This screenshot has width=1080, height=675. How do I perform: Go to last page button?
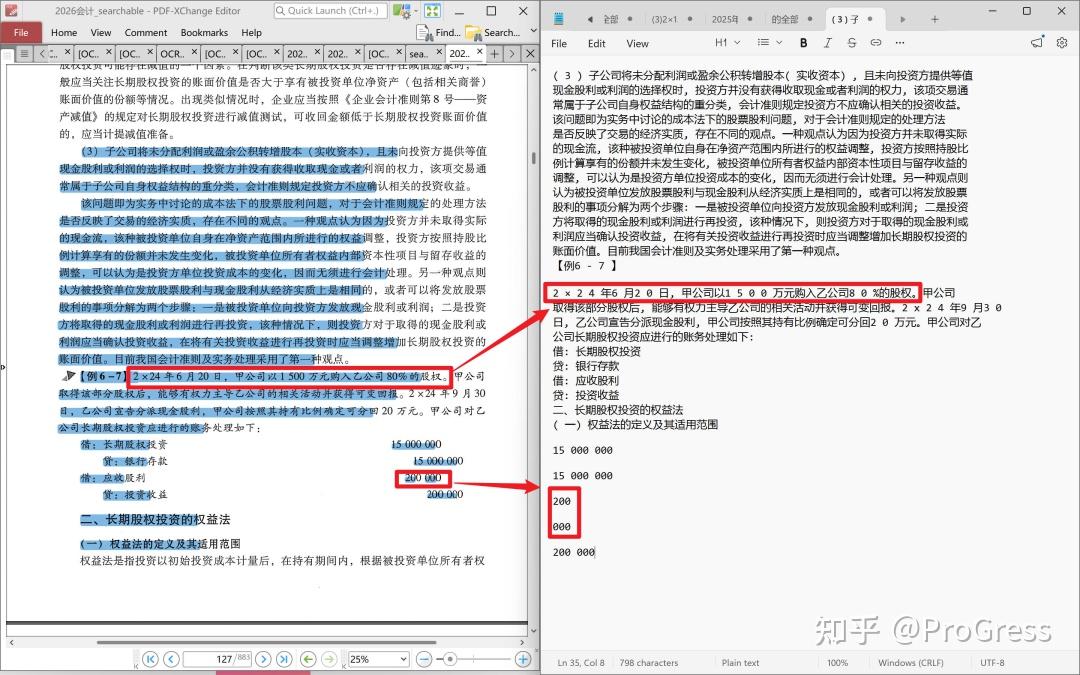click(x=284, y=659)
